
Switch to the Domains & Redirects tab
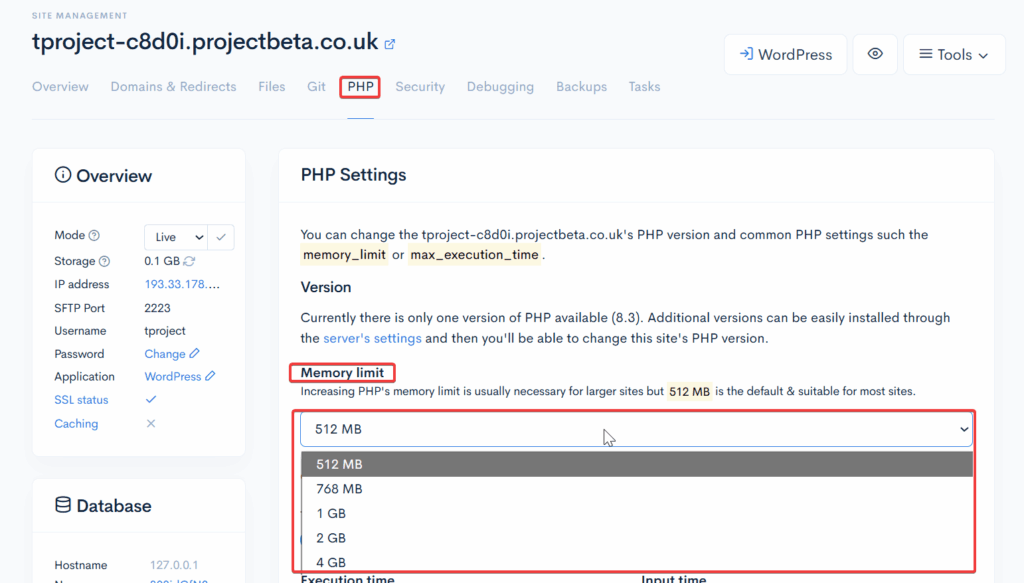173,87
